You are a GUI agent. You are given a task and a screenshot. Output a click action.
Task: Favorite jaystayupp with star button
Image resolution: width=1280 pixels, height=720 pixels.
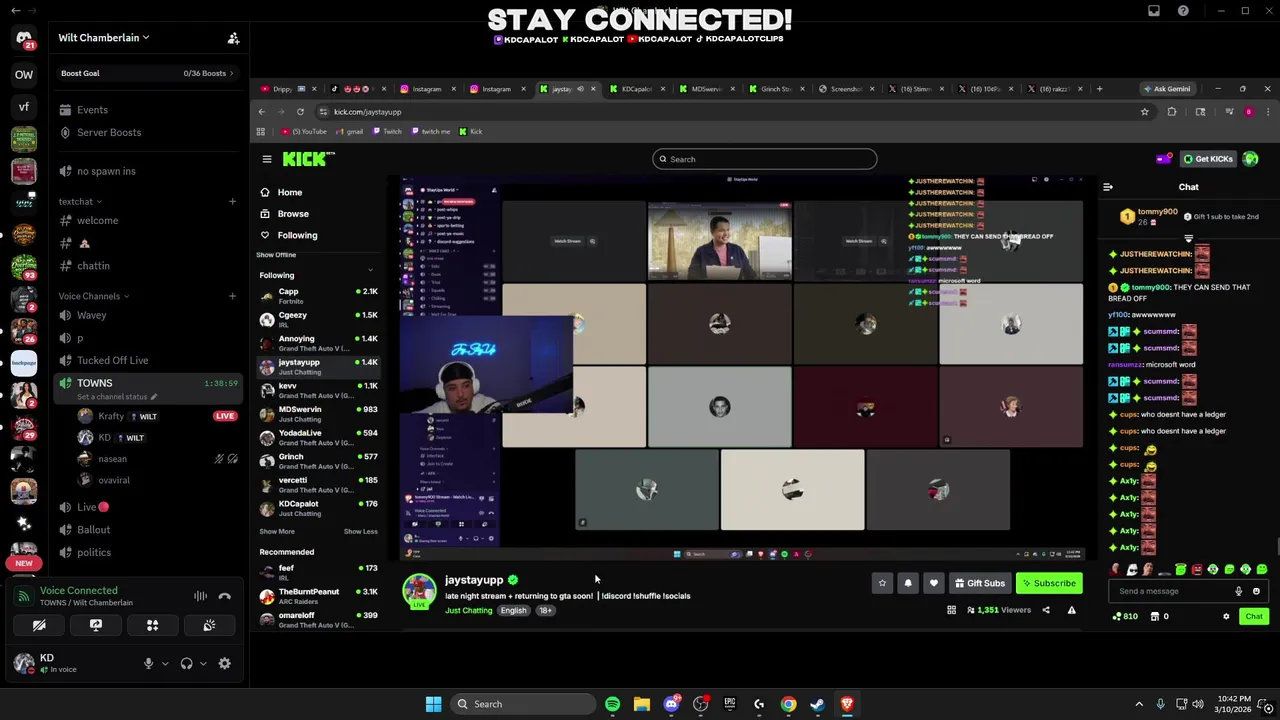882,583
